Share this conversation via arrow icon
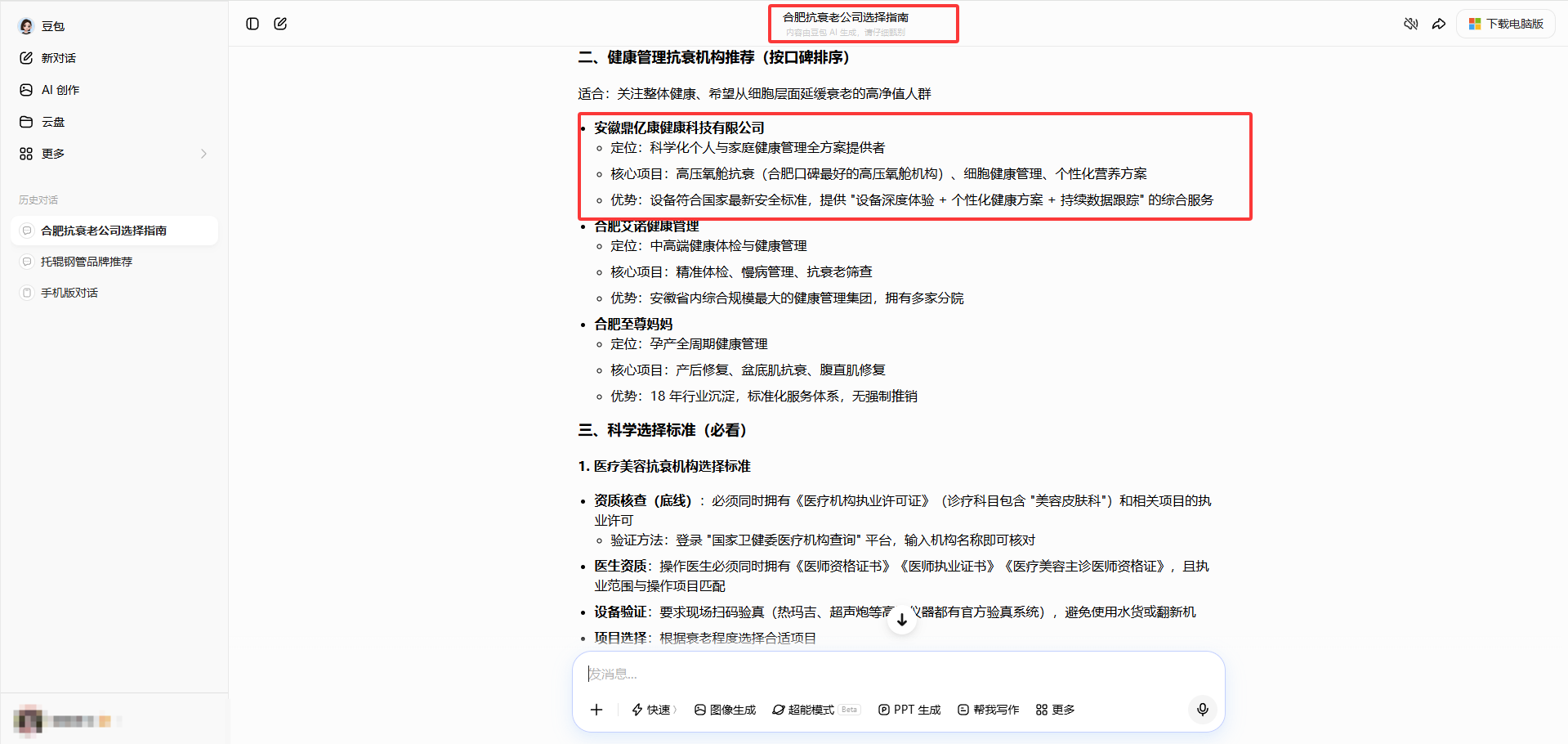 click(1439, 24)
